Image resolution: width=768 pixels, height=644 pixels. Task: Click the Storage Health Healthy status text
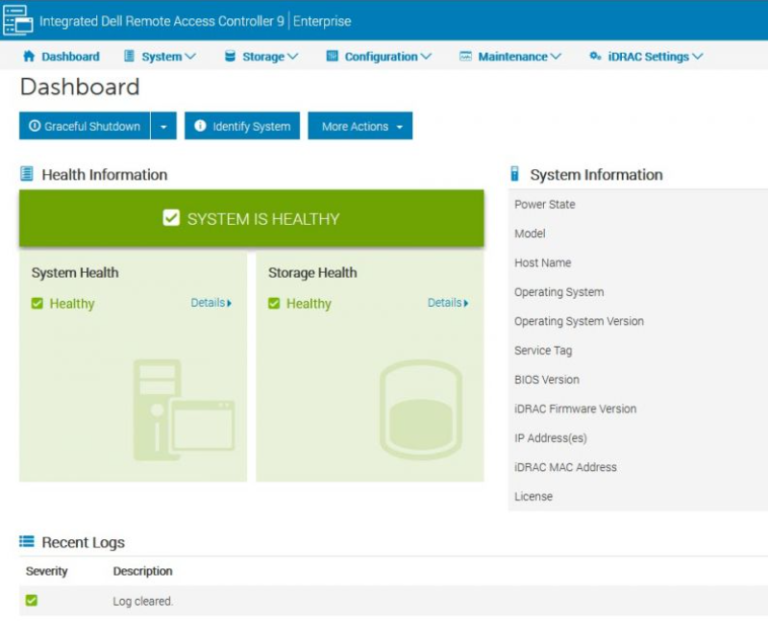click(309, 304)
